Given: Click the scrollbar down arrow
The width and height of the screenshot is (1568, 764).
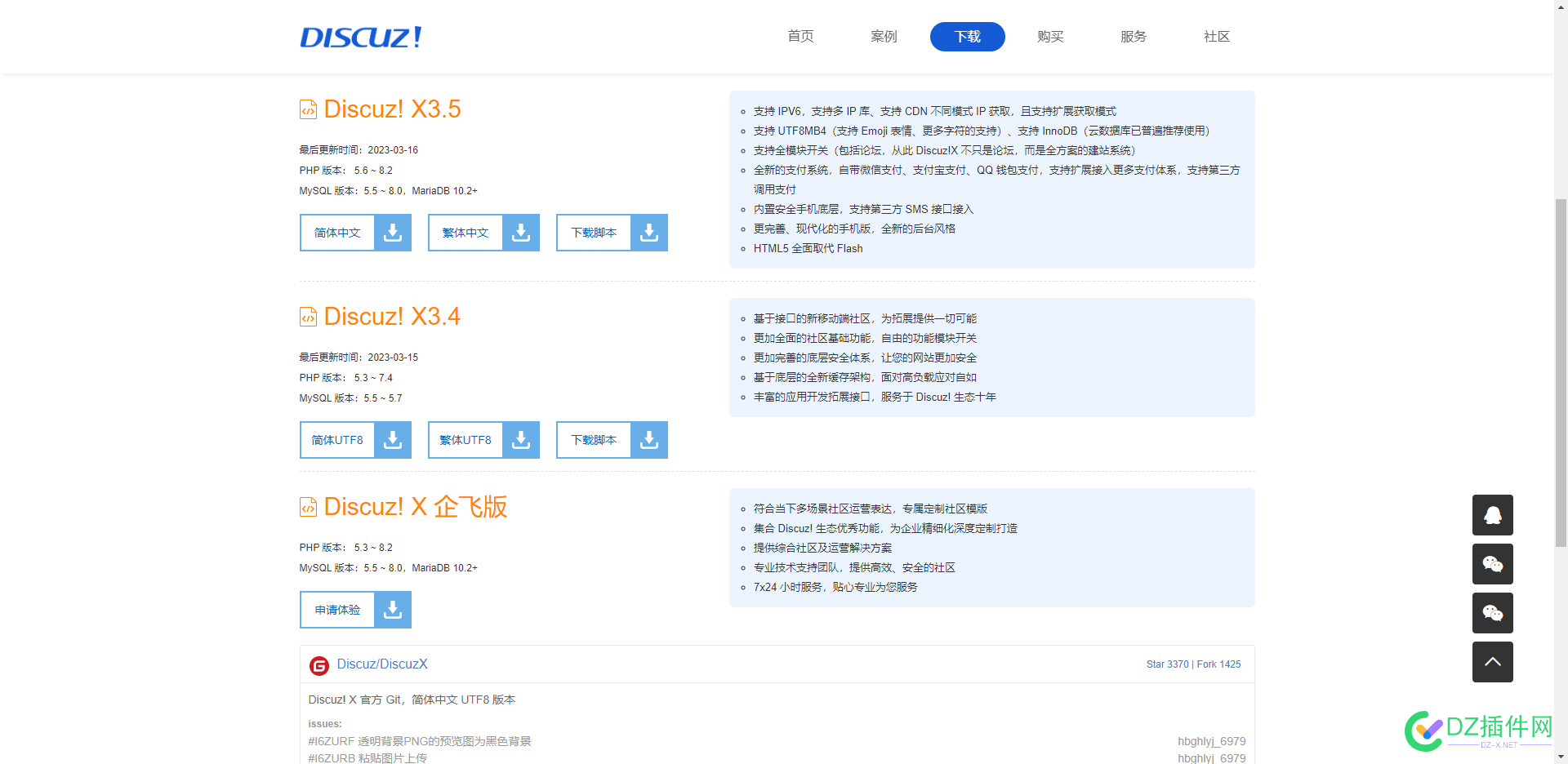Looking at the screenshot, I should pos(1561,757).
